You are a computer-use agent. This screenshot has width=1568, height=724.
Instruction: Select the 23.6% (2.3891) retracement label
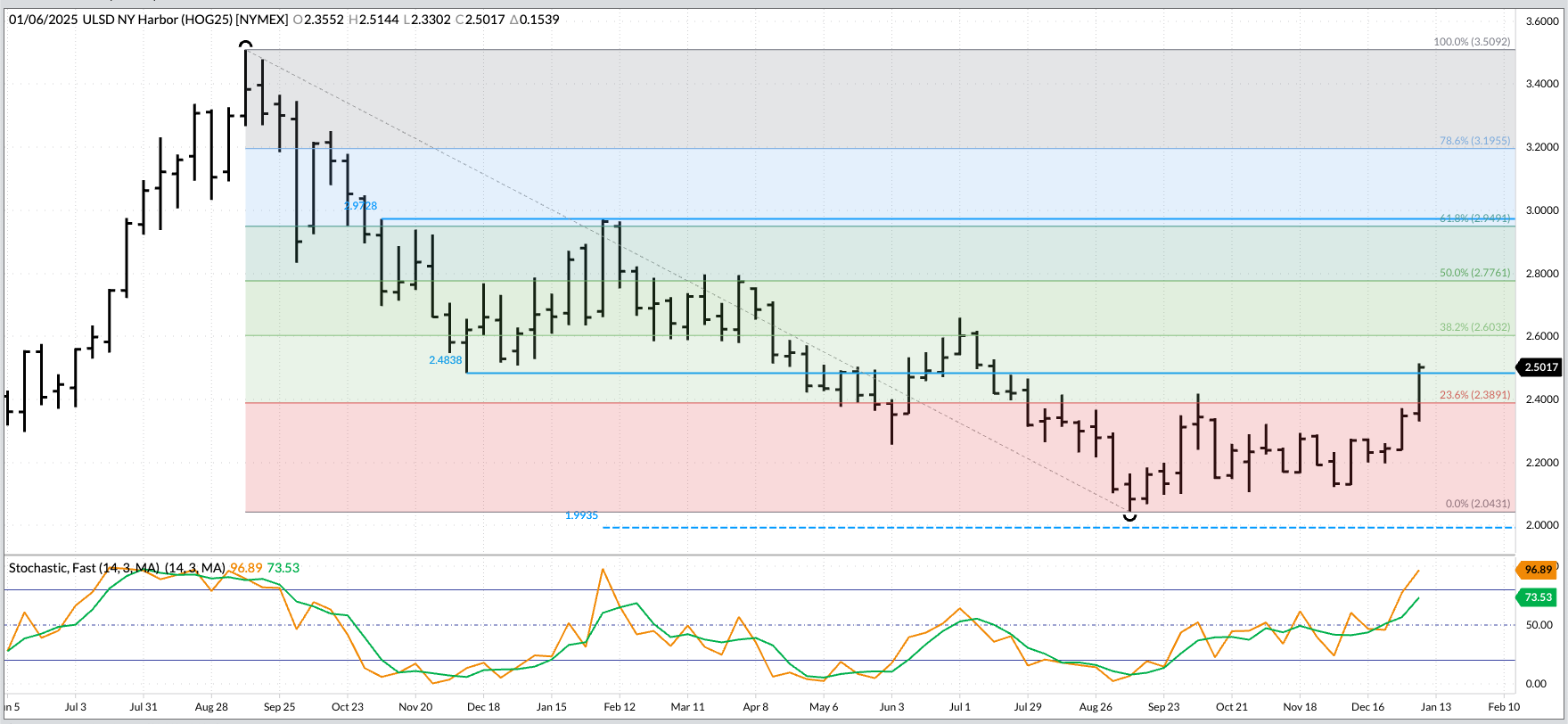1474,395
